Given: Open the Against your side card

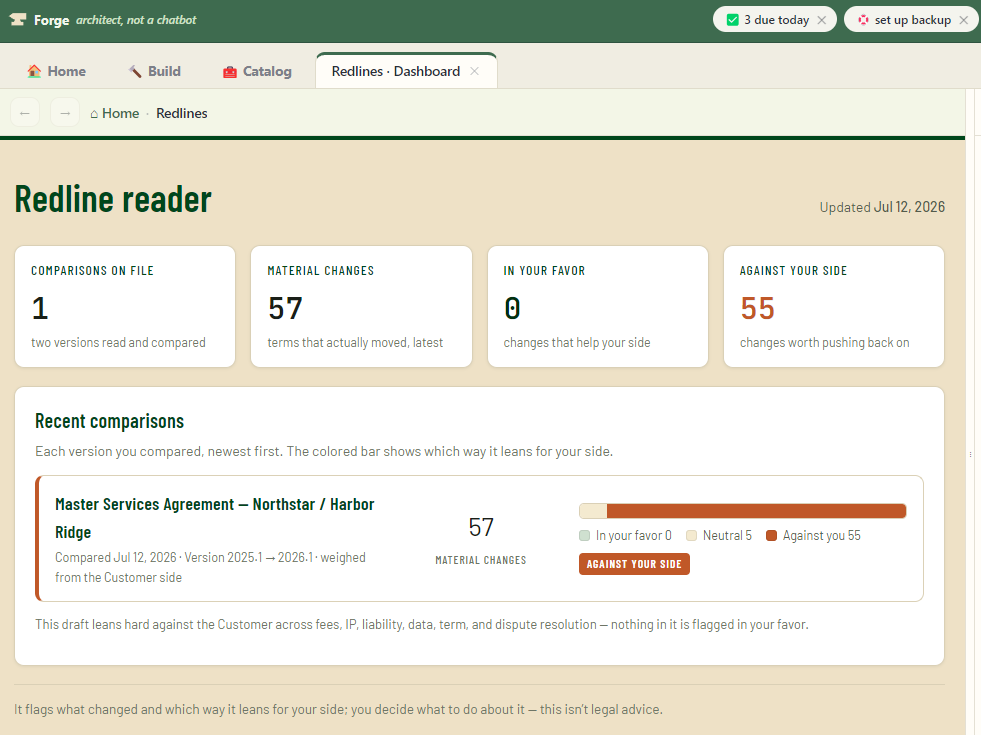Looking at the screenshot, I should pos(833,307).
